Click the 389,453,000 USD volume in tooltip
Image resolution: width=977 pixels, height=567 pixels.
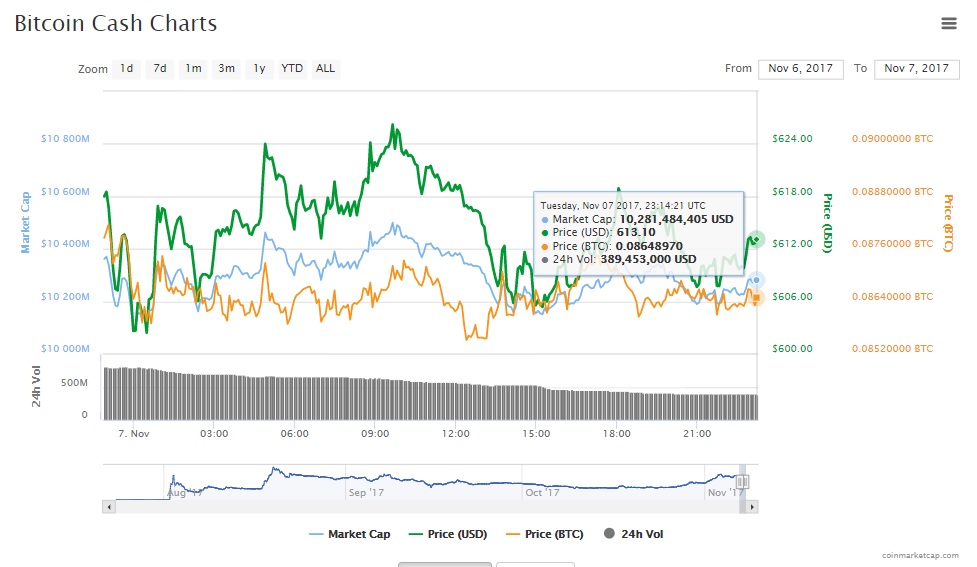649,259
